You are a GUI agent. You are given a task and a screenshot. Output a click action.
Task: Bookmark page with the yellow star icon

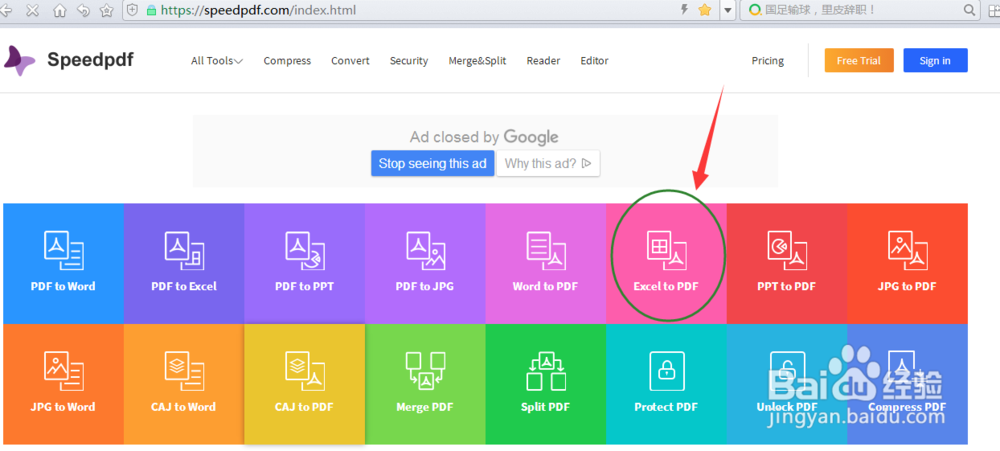tap(705, 10)
